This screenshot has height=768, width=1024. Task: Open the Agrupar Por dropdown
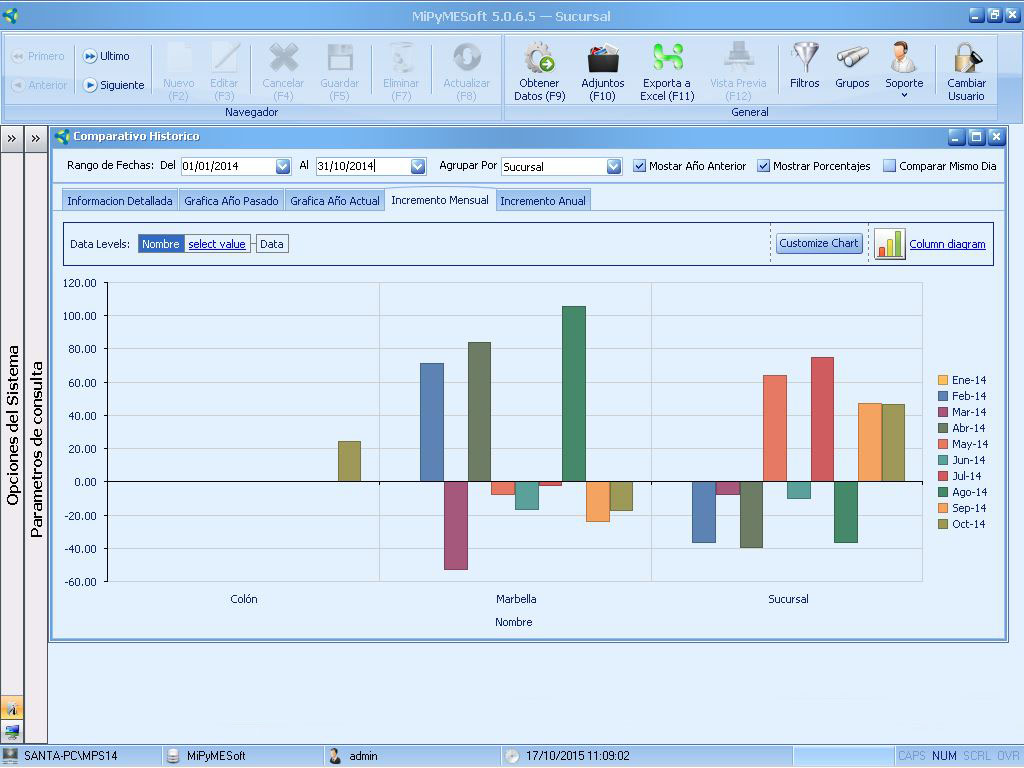[x=614, y=167]
